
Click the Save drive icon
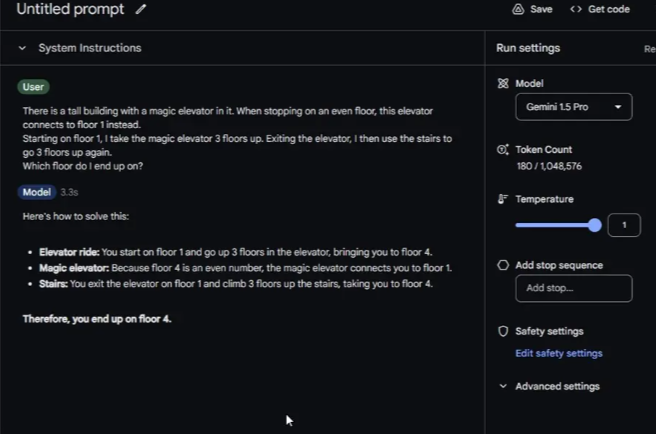pyautogui.click(x=518, y=9)
